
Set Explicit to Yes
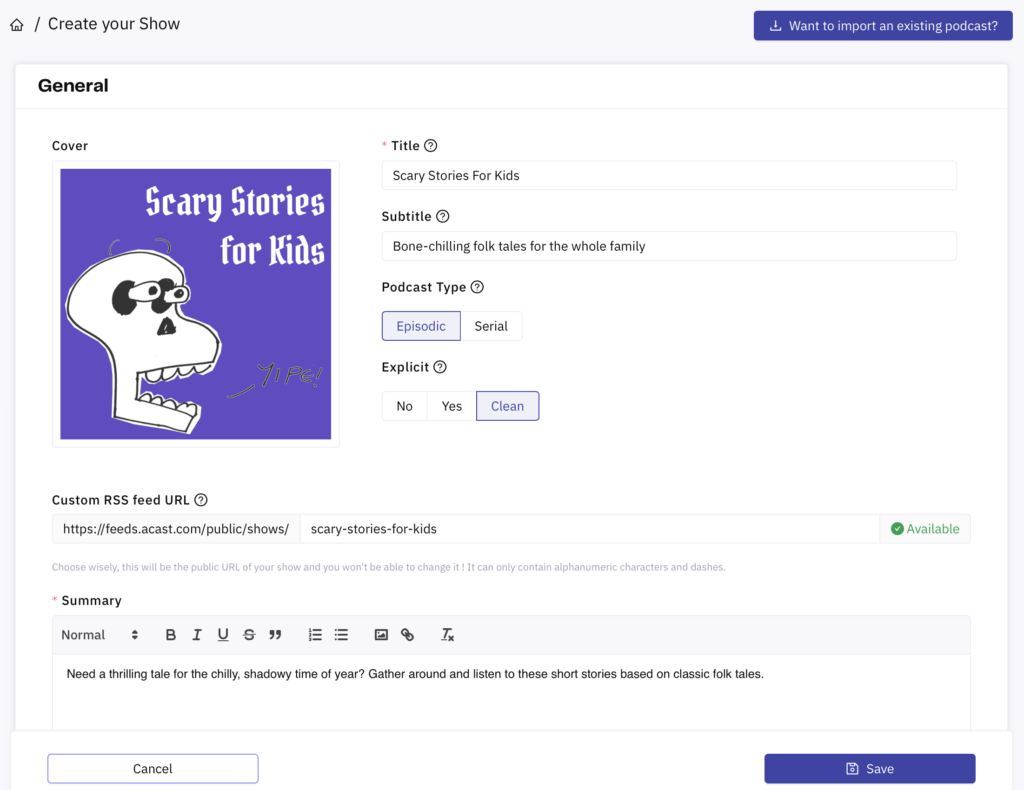pos(450,406)
